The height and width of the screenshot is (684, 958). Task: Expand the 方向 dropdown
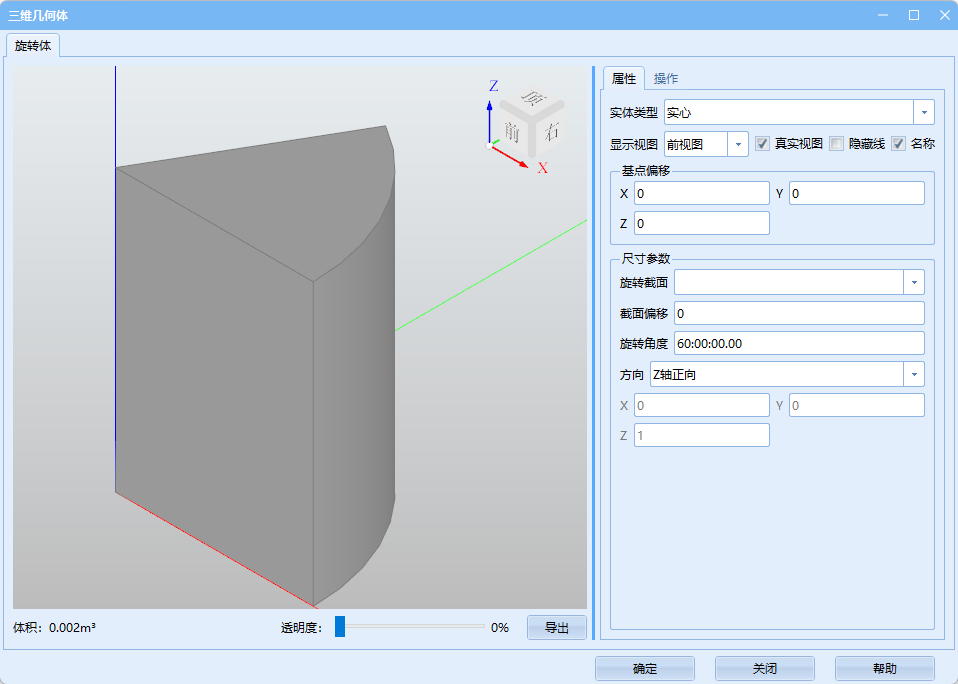coord(913,374)
